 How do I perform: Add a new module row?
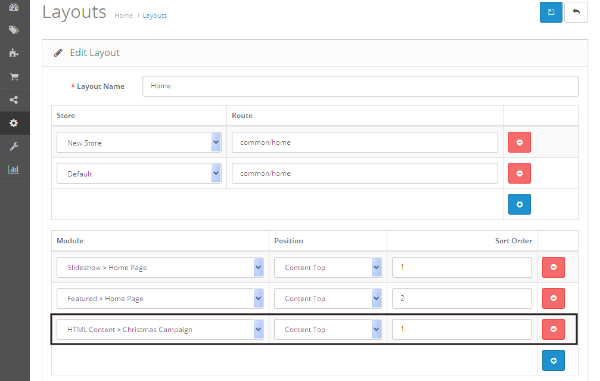[553, 360]
